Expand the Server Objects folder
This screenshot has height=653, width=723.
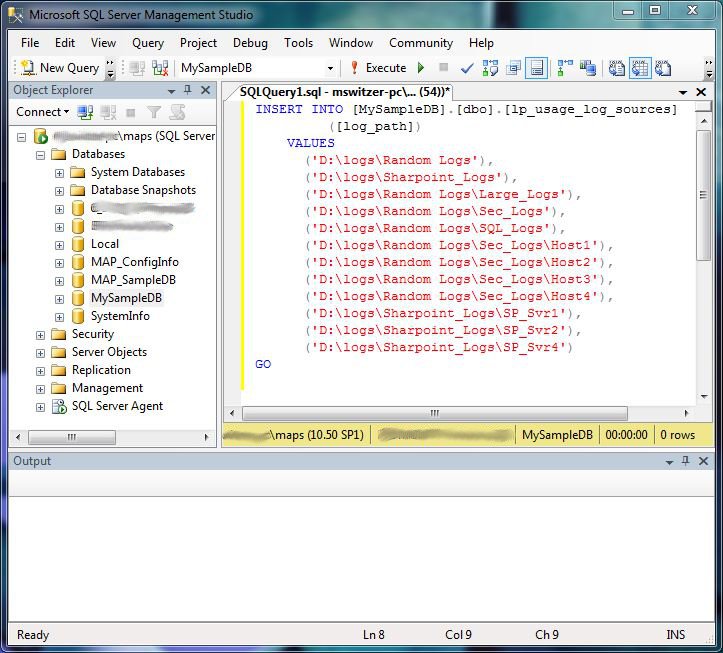point(40,353)
